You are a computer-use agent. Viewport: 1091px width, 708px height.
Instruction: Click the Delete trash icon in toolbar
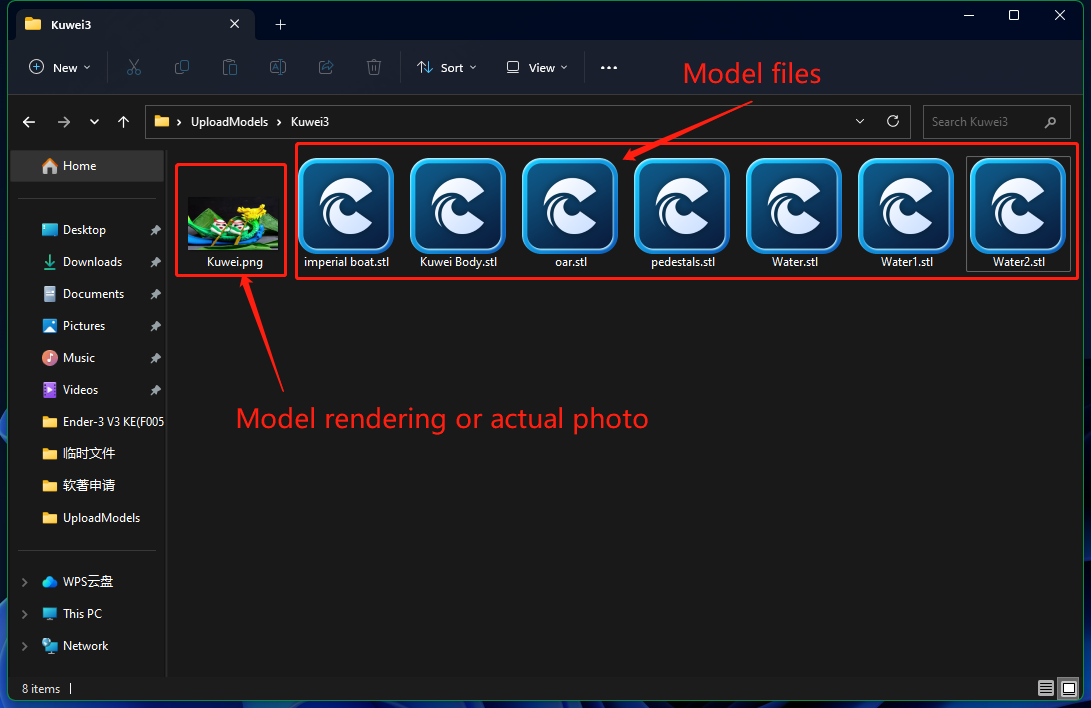(374, 67)
